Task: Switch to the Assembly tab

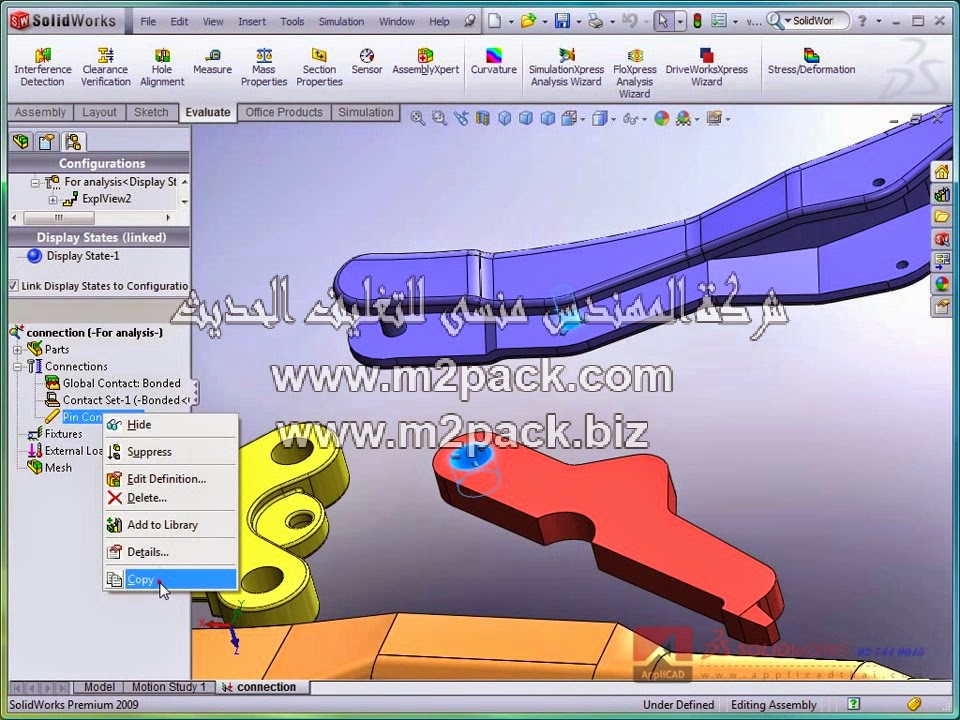Action: (40, 113)
